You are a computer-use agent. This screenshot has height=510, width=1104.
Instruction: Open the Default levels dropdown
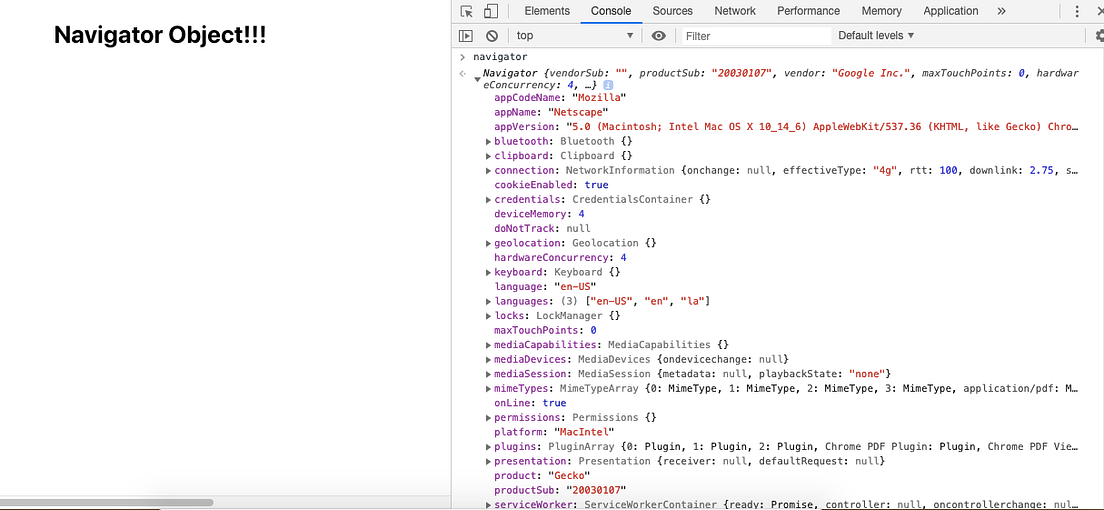(x=876, y=35)
